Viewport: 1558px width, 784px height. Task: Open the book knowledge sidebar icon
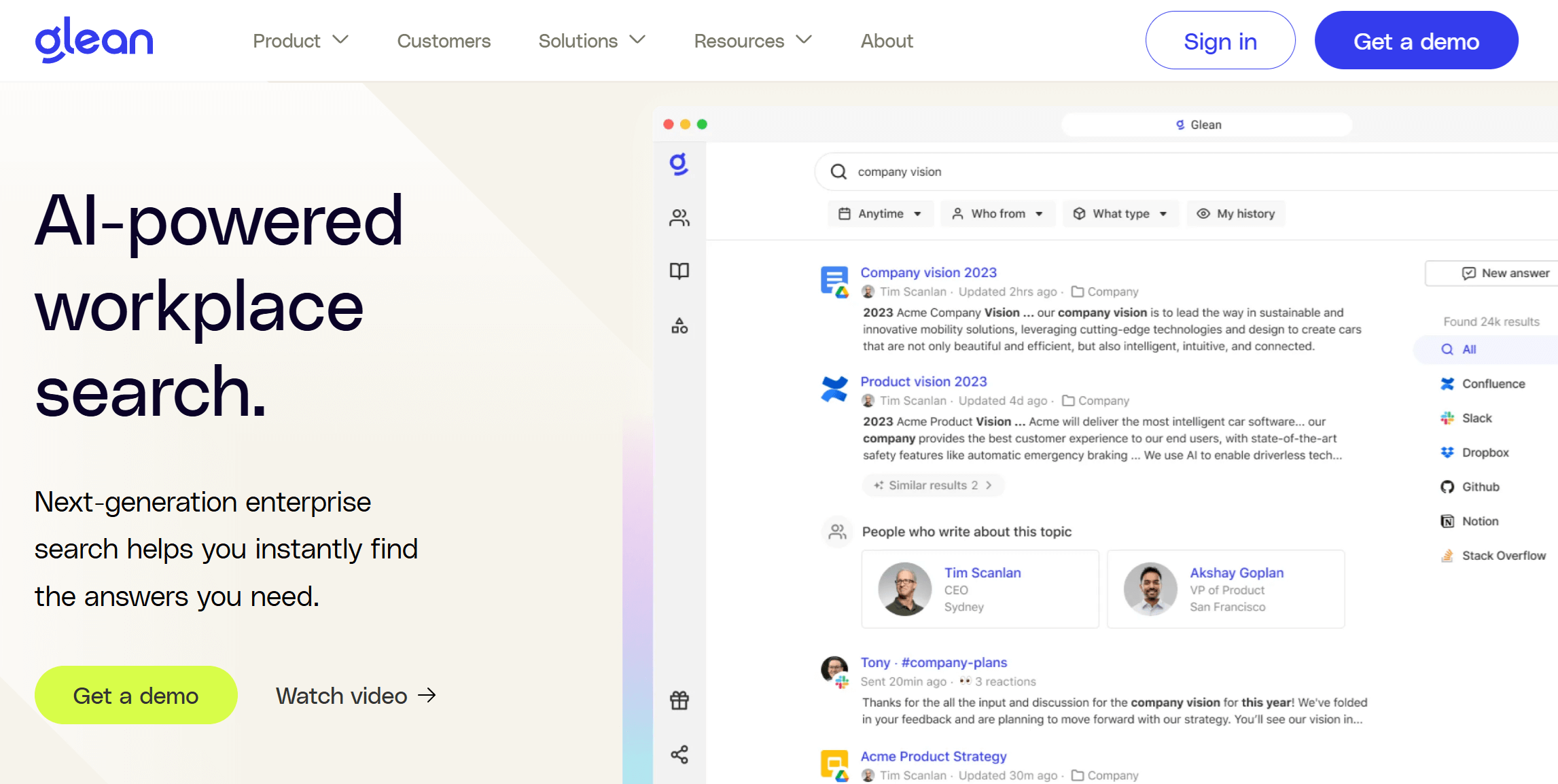pyautogui.click(x=679, y=271)
